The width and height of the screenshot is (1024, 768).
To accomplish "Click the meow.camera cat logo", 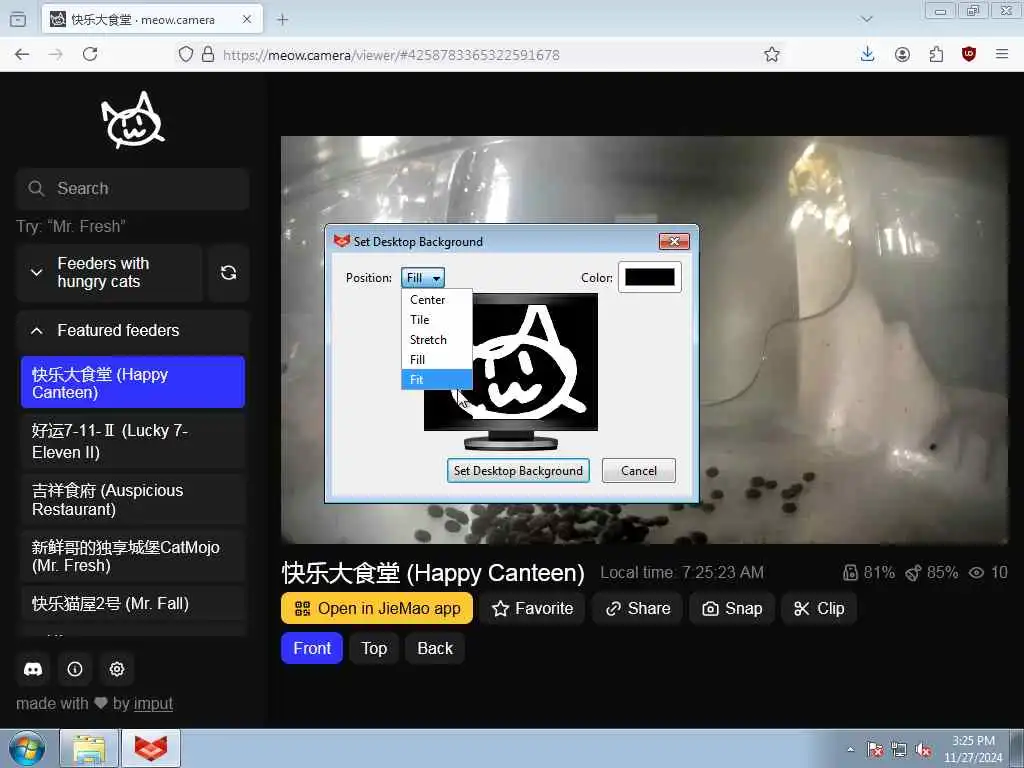I will (x=133, y=120).
